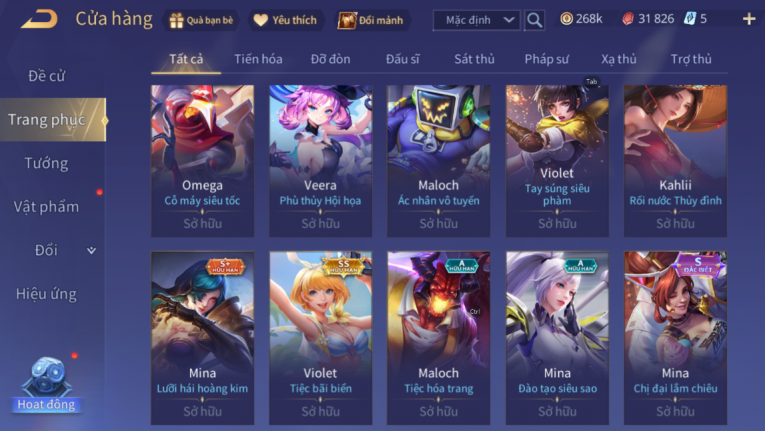Open Omega Cỗ máy siêu tốc skin card
Screen dimensions: 765x431
click(202, 161)
